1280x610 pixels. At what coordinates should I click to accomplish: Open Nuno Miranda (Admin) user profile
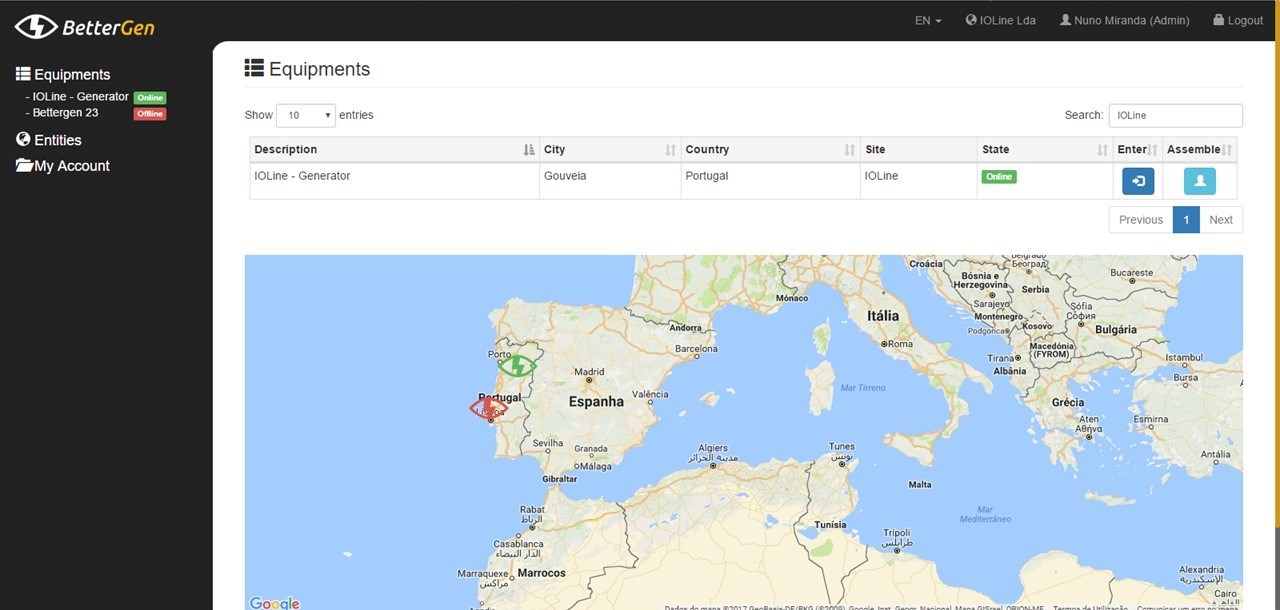(1124, 20)
